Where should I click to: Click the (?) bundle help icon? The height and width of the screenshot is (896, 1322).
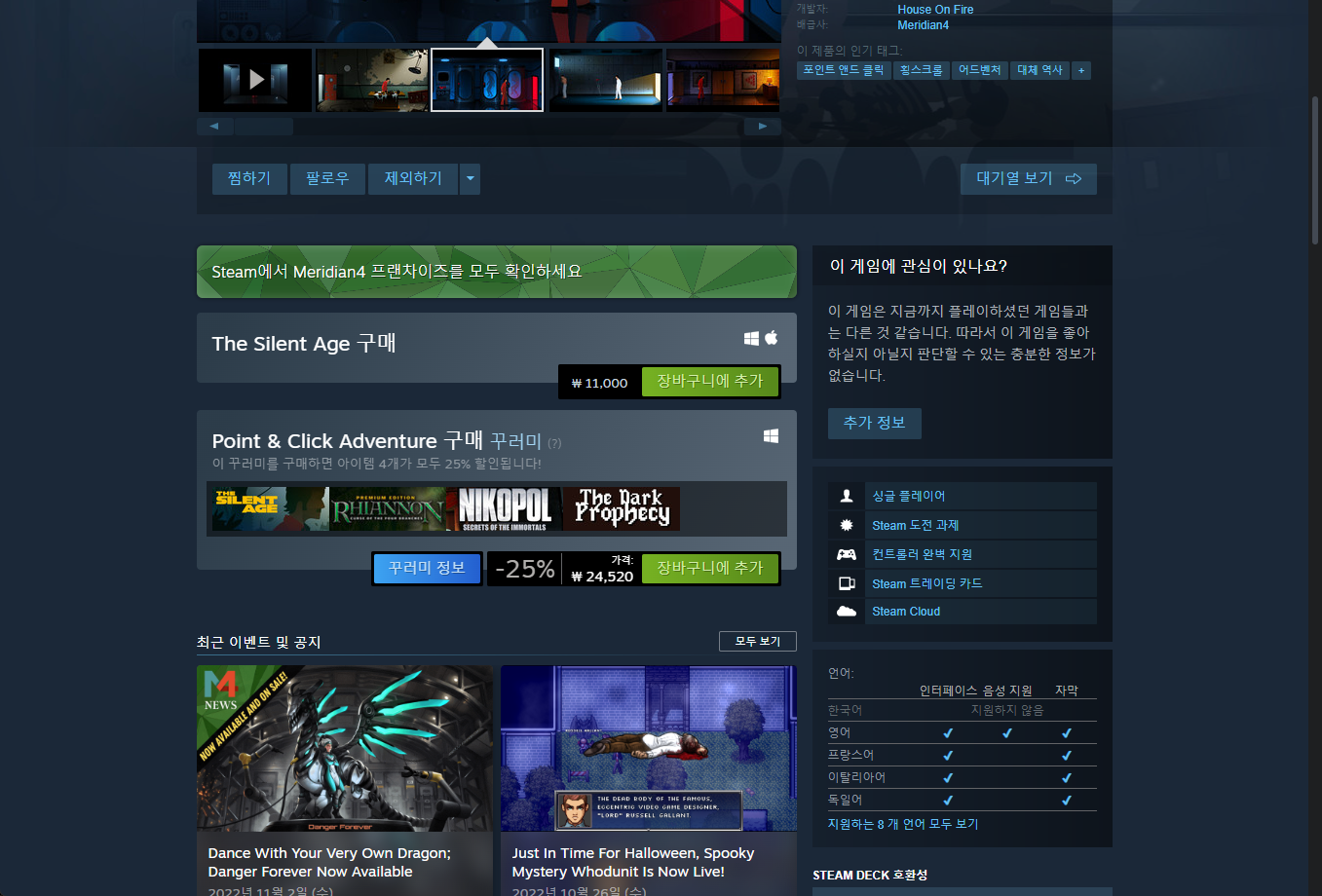click(x=554, y=443)
